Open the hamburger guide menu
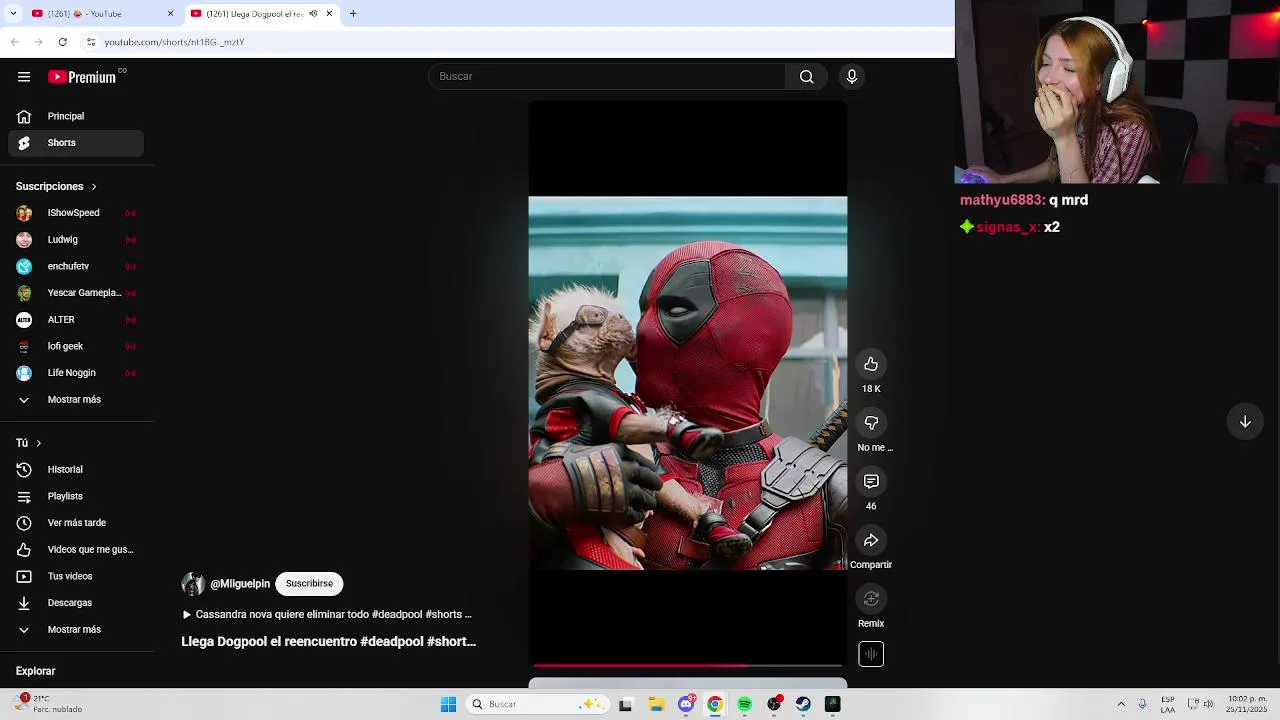Screen dimensions: 1280x720 [24, 77]
